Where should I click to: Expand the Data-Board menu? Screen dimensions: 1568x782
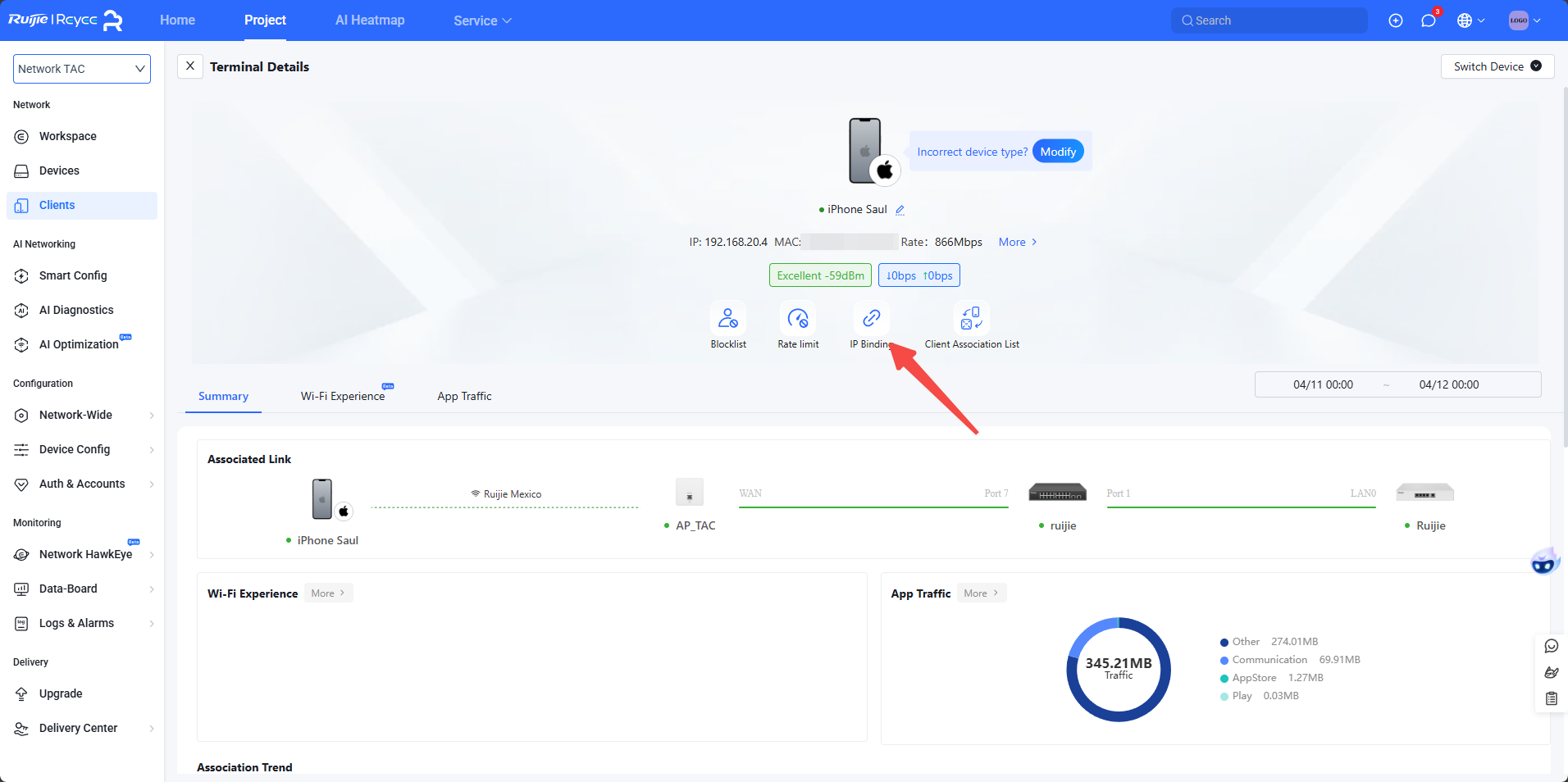[x=82, y=589]
